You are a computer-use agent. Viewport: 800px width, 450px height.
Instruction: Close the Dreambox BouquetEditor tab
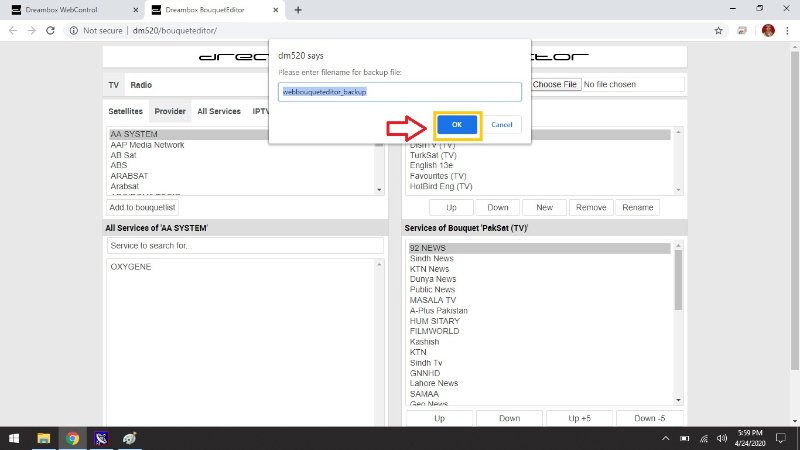pos(276,10)
